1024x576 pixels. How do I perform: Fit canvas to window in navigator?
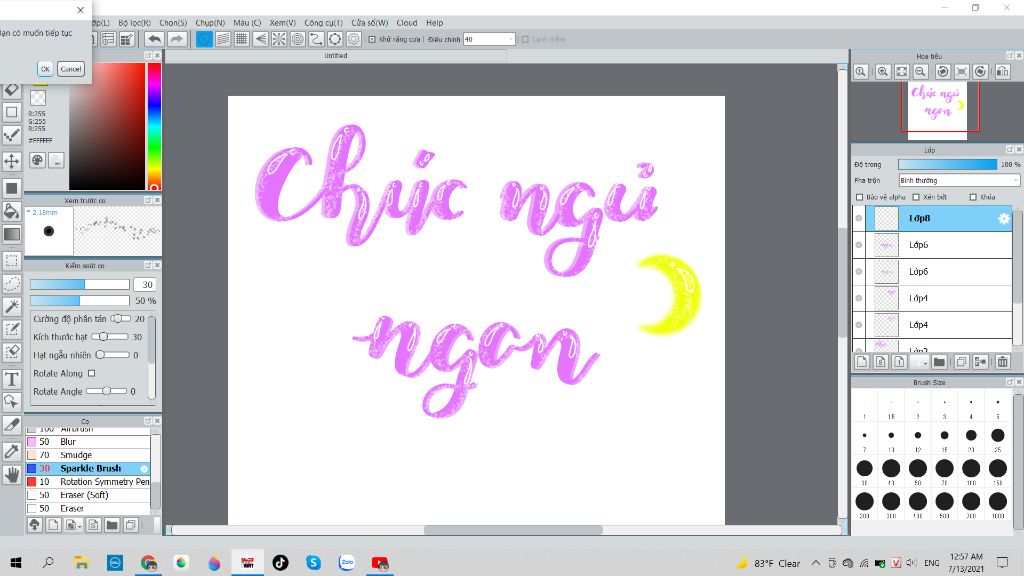902,72
